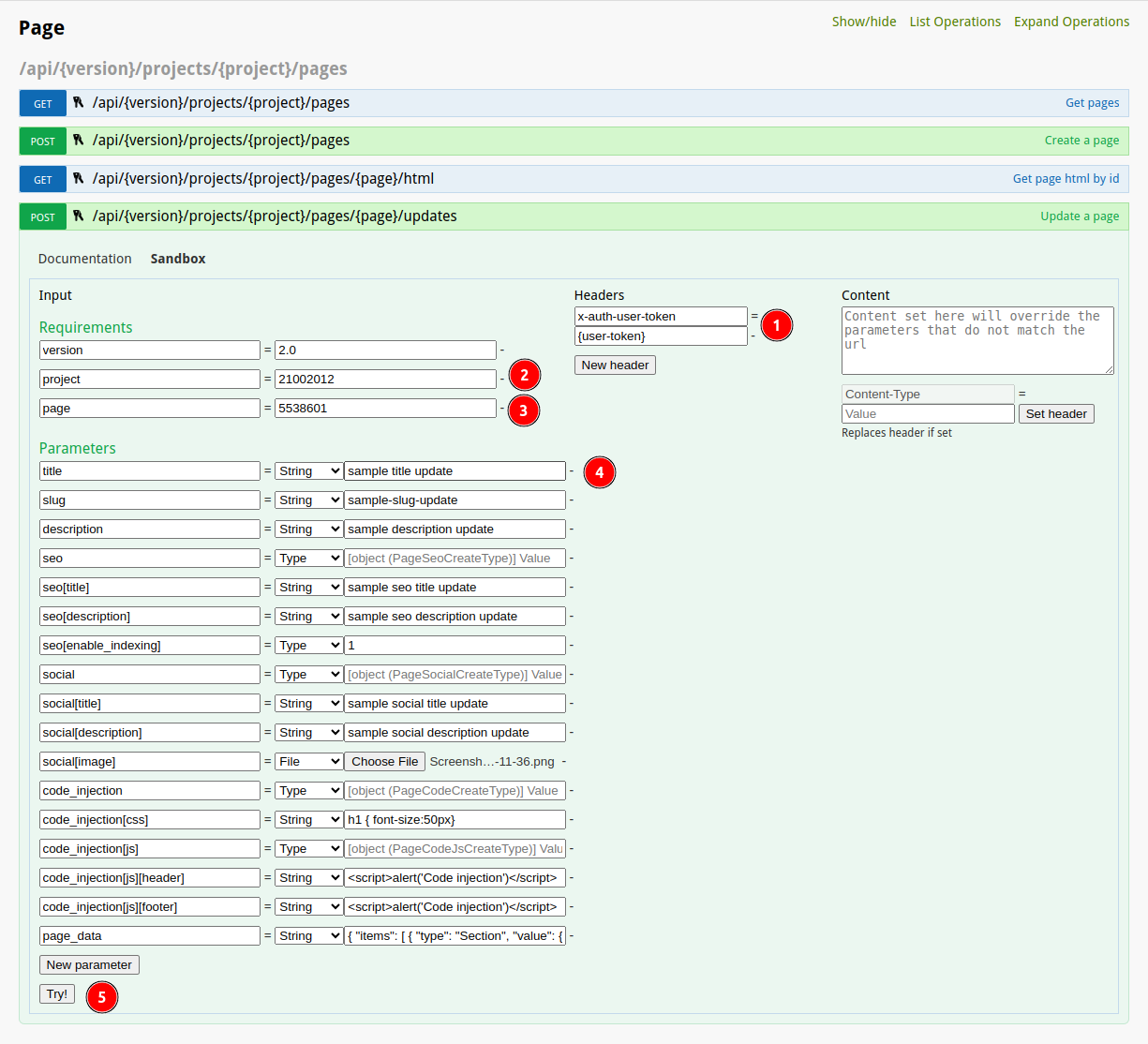
Task: Click the key icon beside Create a page endpoint
Action: click(79, 141)
